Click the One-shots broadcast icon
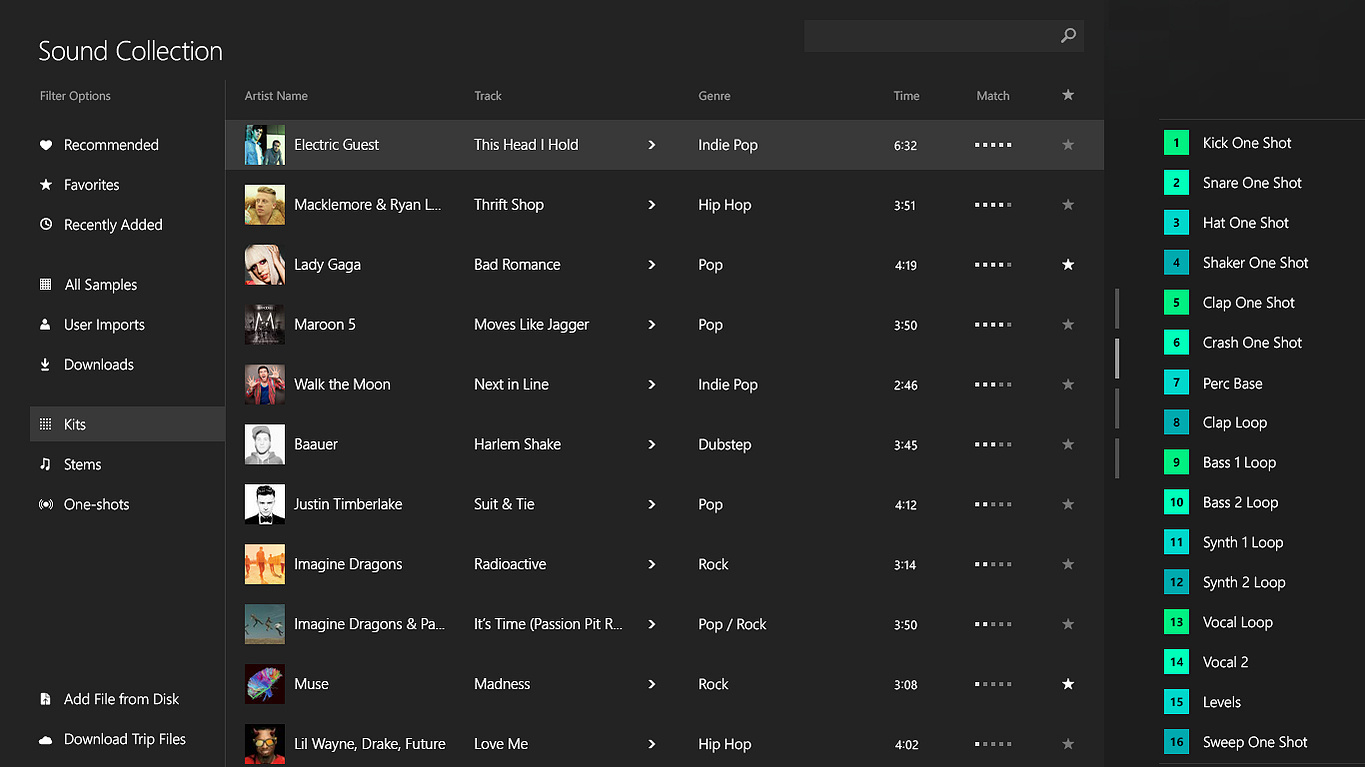The image size is (1365, 767). pyautogui.click(x=45, y=505)
